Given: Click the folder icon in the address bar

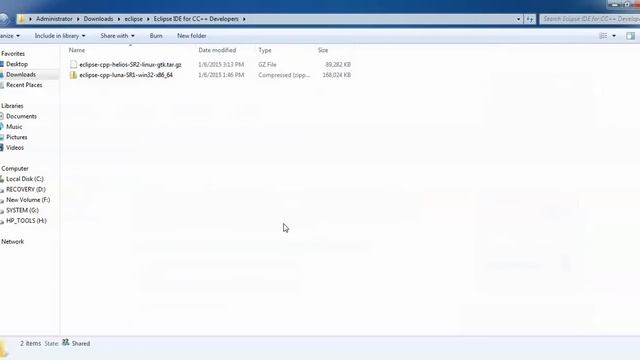Looking at the screenshot, I should coord(21,19).
